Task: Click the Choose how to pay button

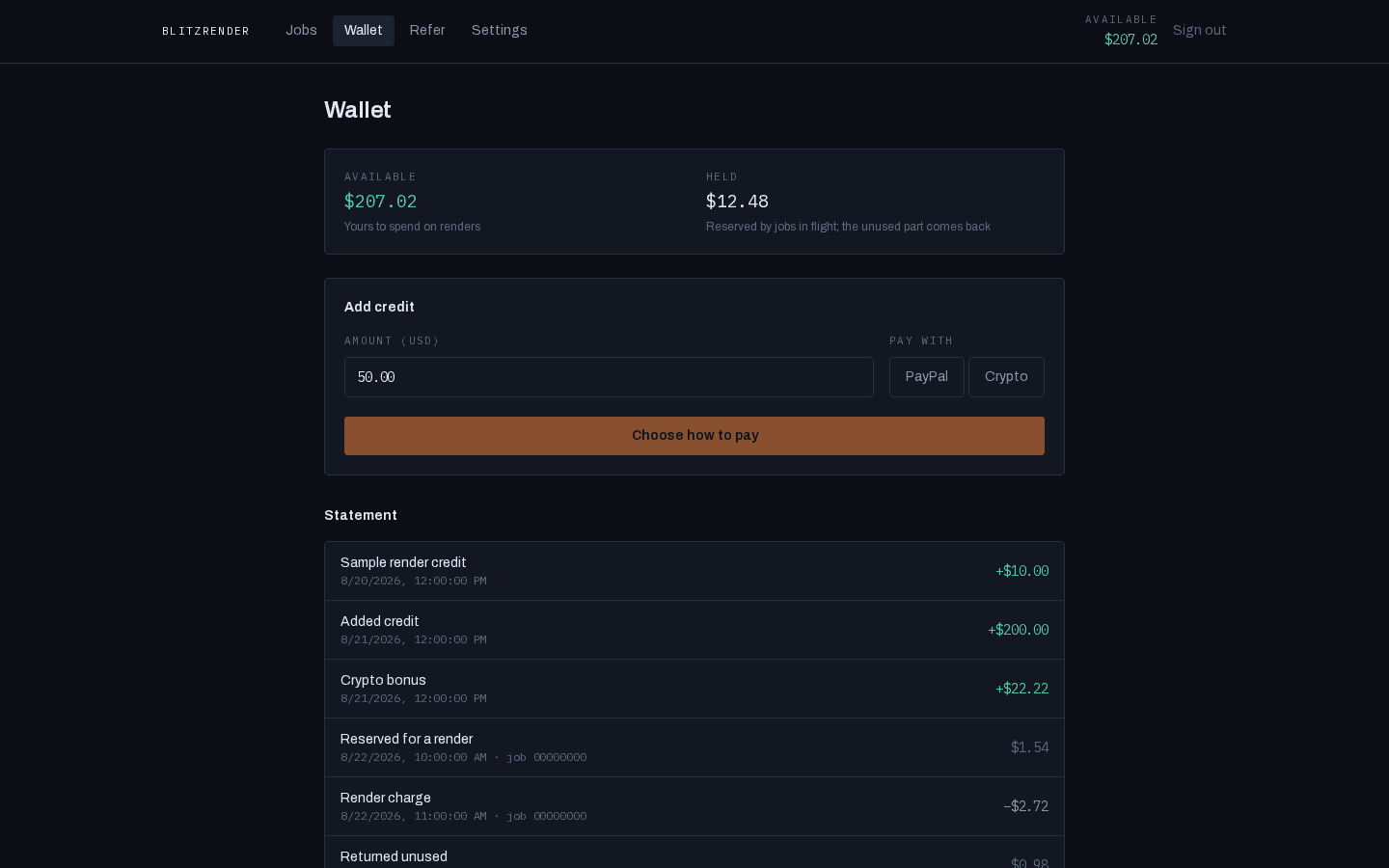Action: pos(694,436)
